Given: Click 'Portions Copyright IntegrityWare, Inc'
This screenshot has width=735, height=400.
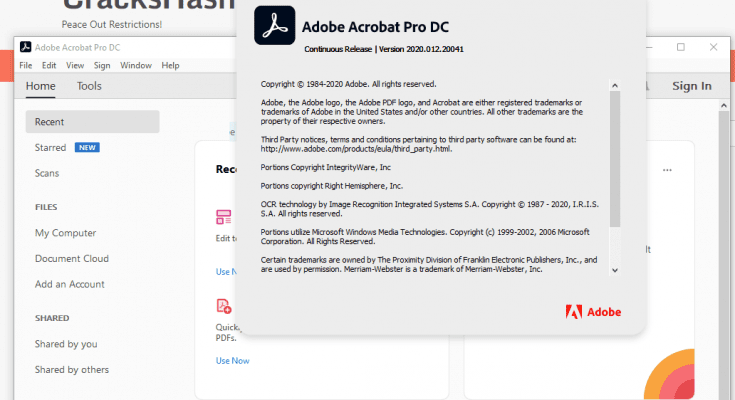Looking at the screenshot, I should pos(326,167).
